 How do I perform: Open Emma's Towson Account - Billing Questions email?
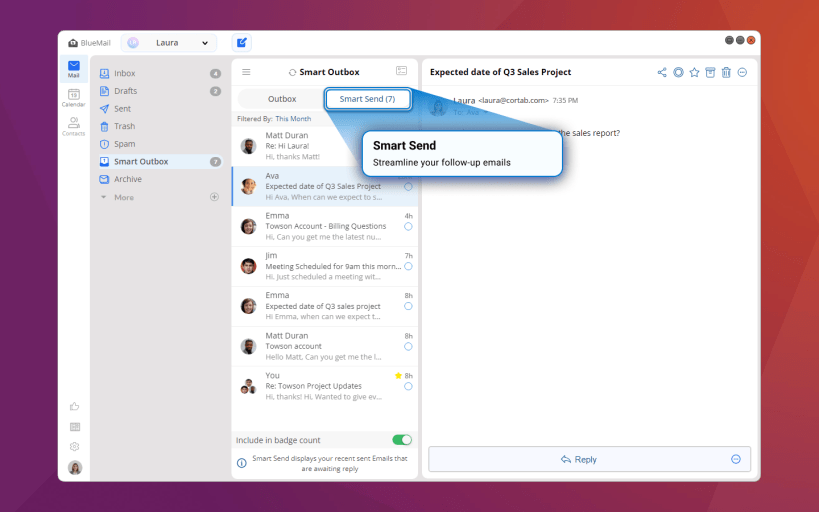pos(324,226)
